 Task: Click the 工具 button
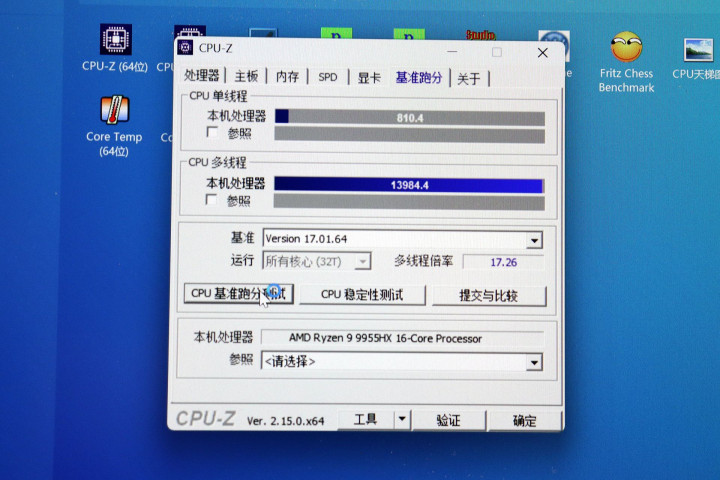pyautogui.click(x=366, y=419)
